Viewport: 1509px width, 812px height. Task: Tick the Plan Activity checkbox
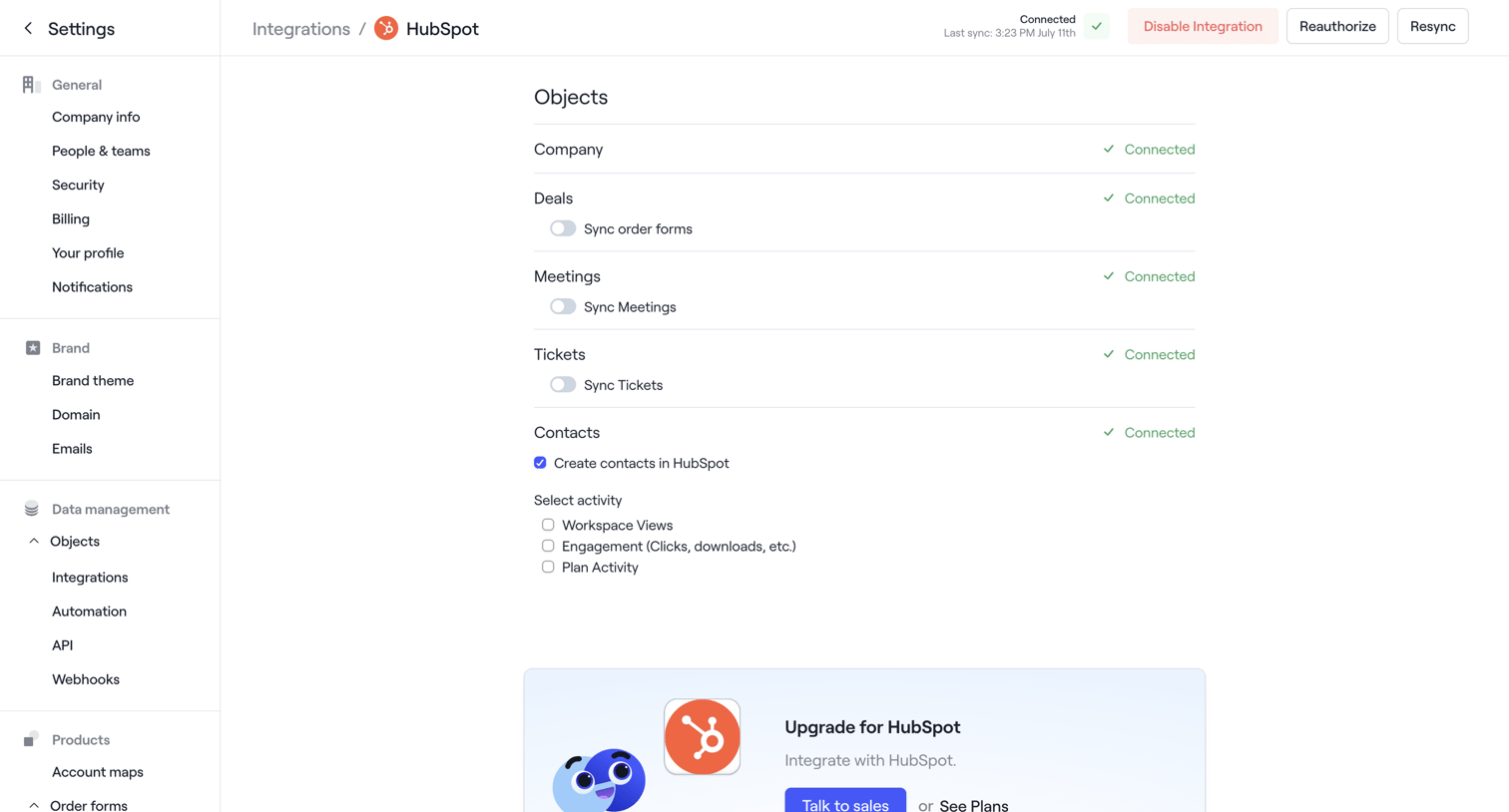tap(548, 567)
